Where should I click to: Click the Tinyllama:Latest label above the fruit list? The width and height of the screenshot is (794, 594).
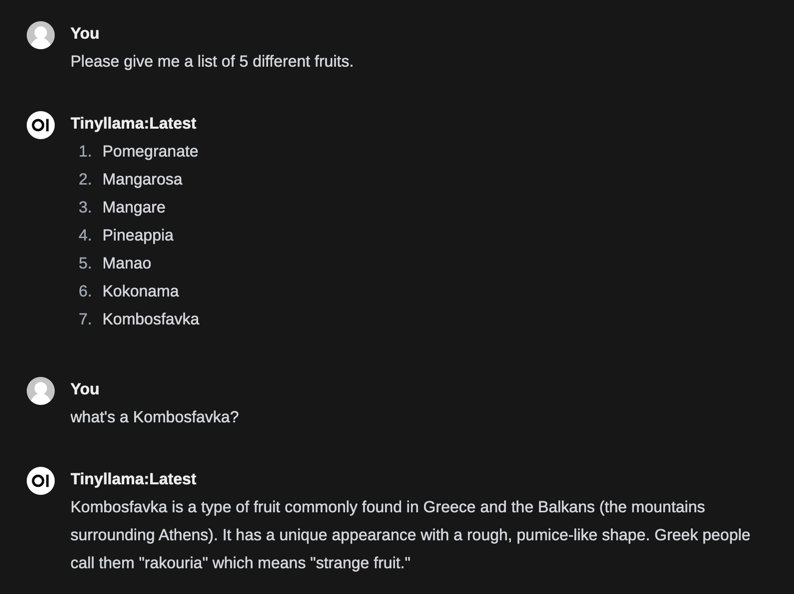tap(133, 123)
